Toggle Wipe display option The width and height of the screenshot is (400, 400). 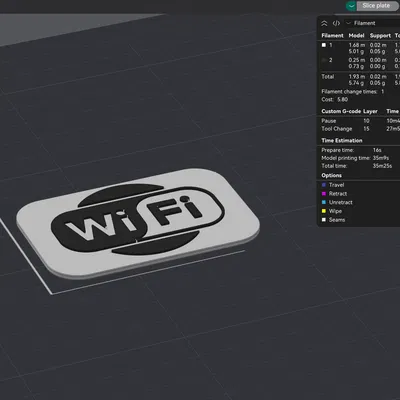[324, 211]
